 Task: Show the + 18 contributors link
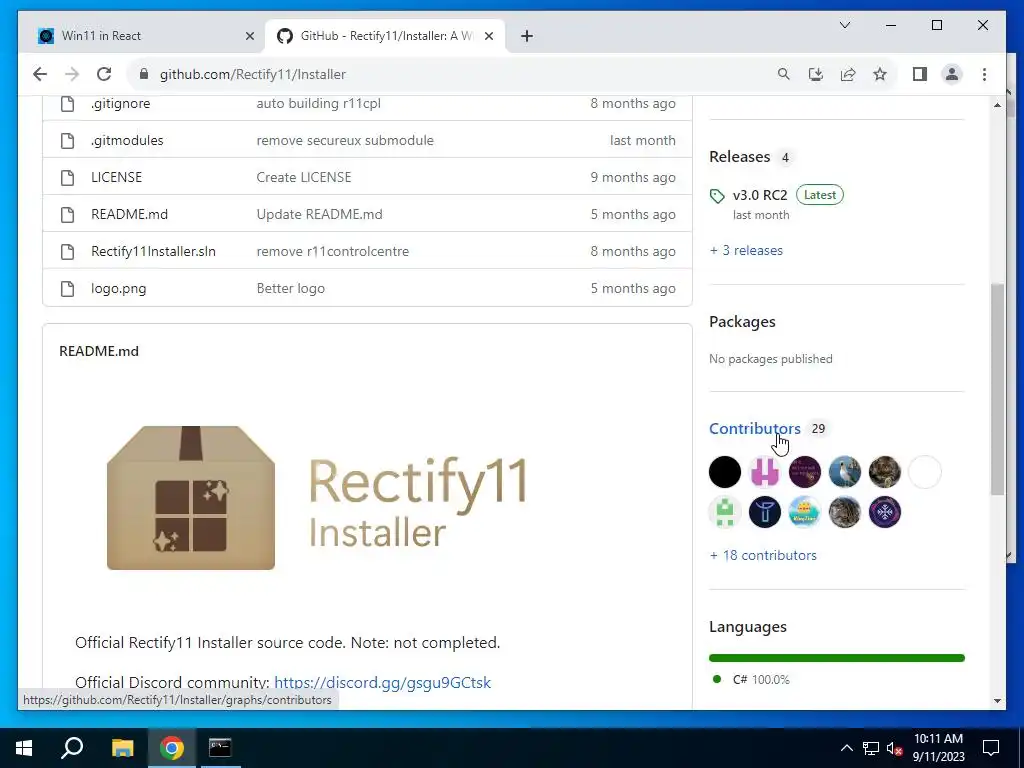(763, 556)
